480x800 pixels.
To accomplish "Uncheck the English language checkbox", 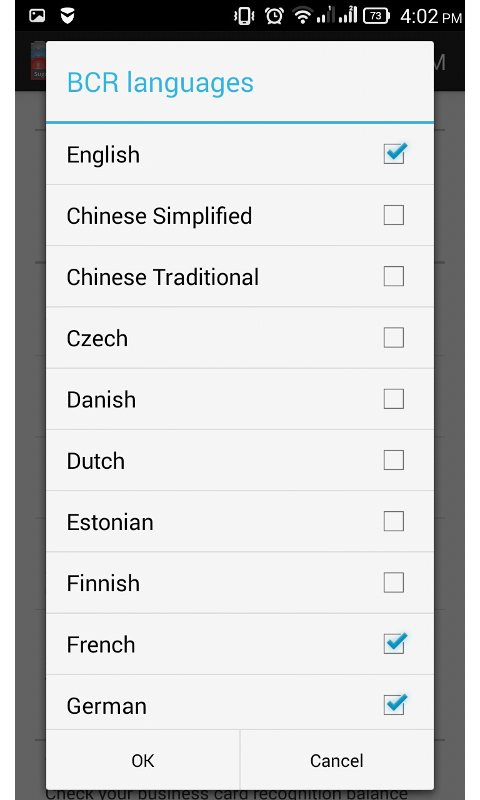I will pos(395,154).
